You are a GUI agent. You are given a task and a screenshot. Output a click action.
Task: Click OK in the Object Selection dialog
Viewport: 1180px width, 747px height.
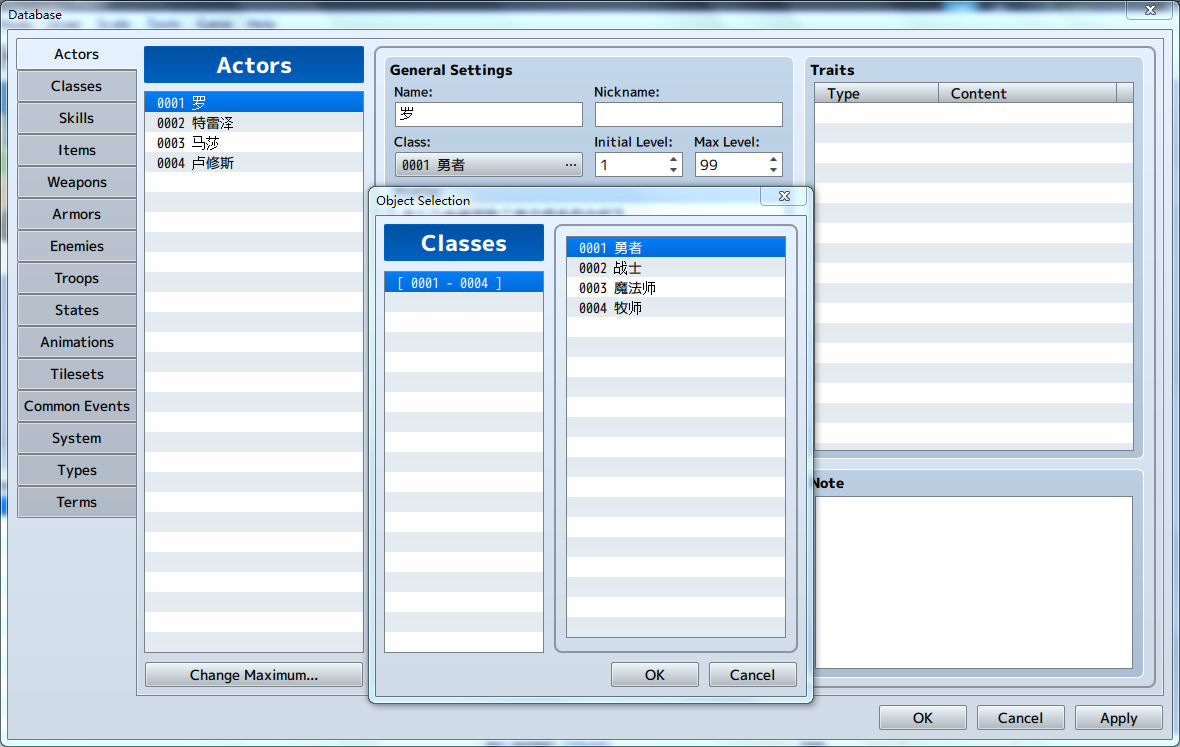point(655,675)
